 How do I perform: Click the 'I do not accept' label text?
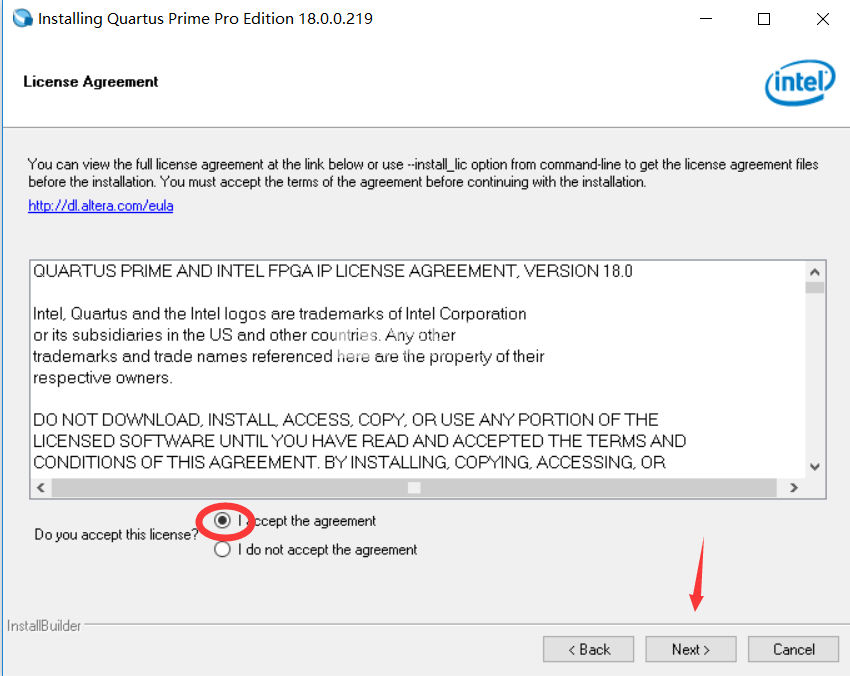[327, 550]
